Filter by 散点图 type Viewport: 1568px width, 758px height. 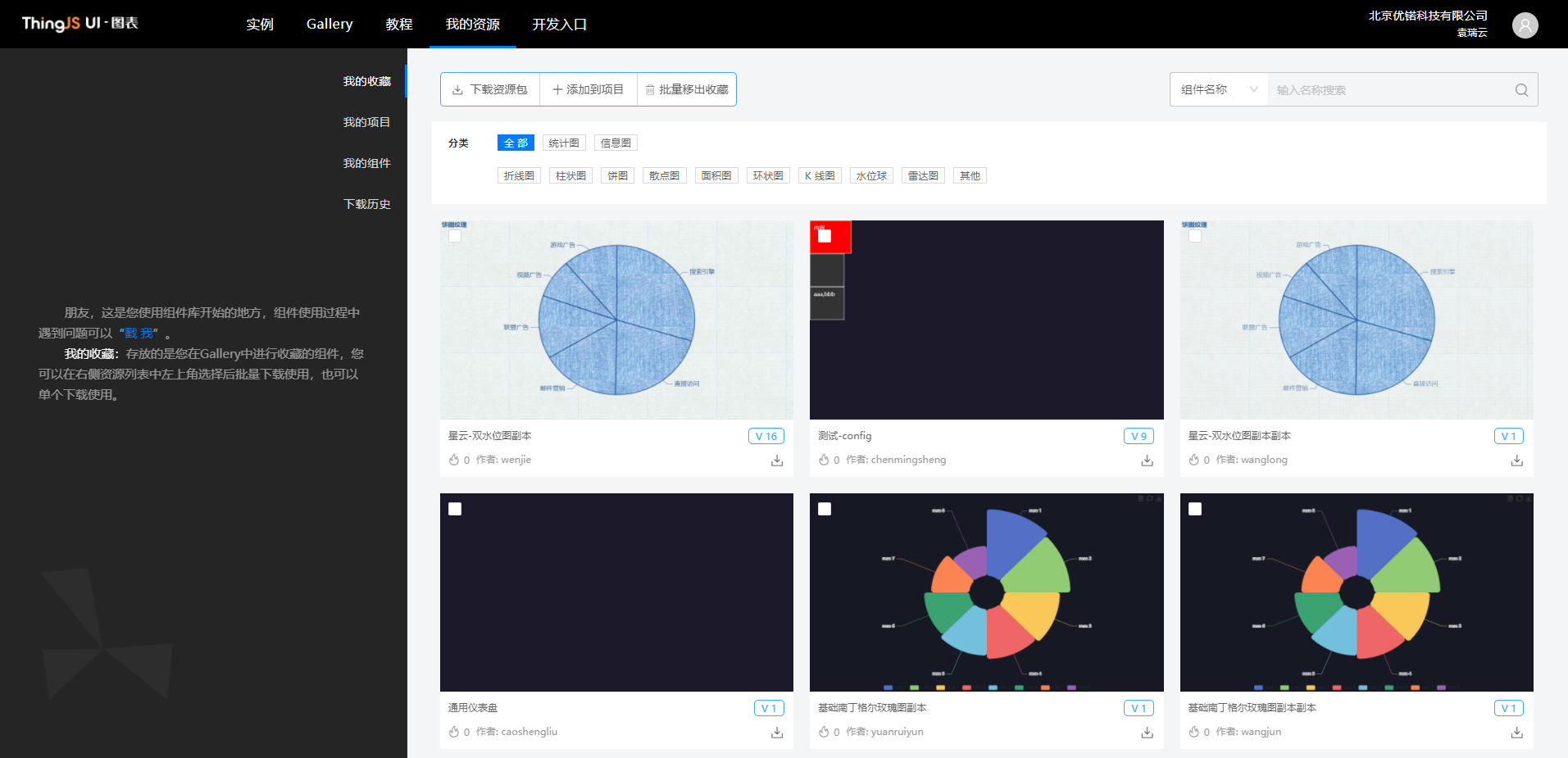pos(665,175)
